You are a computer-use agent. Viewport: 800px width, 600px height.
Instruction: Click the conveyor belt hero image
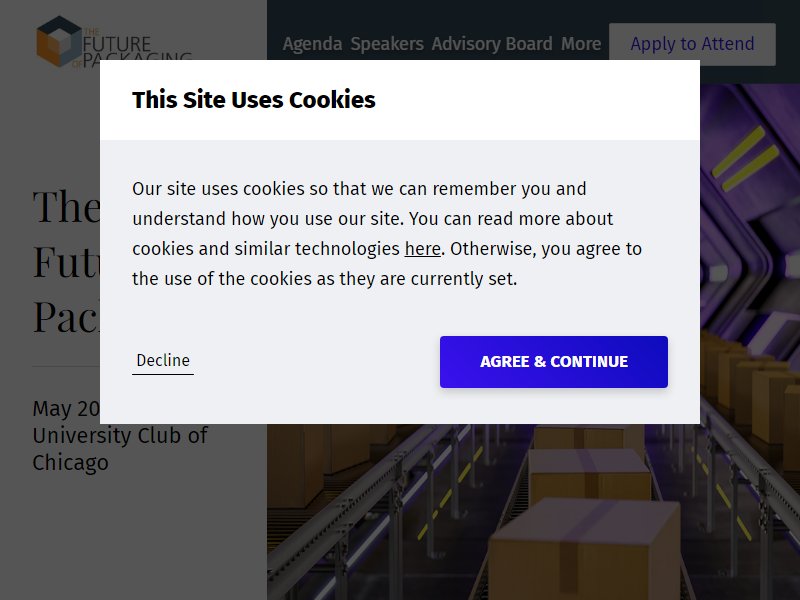[533, 510]
